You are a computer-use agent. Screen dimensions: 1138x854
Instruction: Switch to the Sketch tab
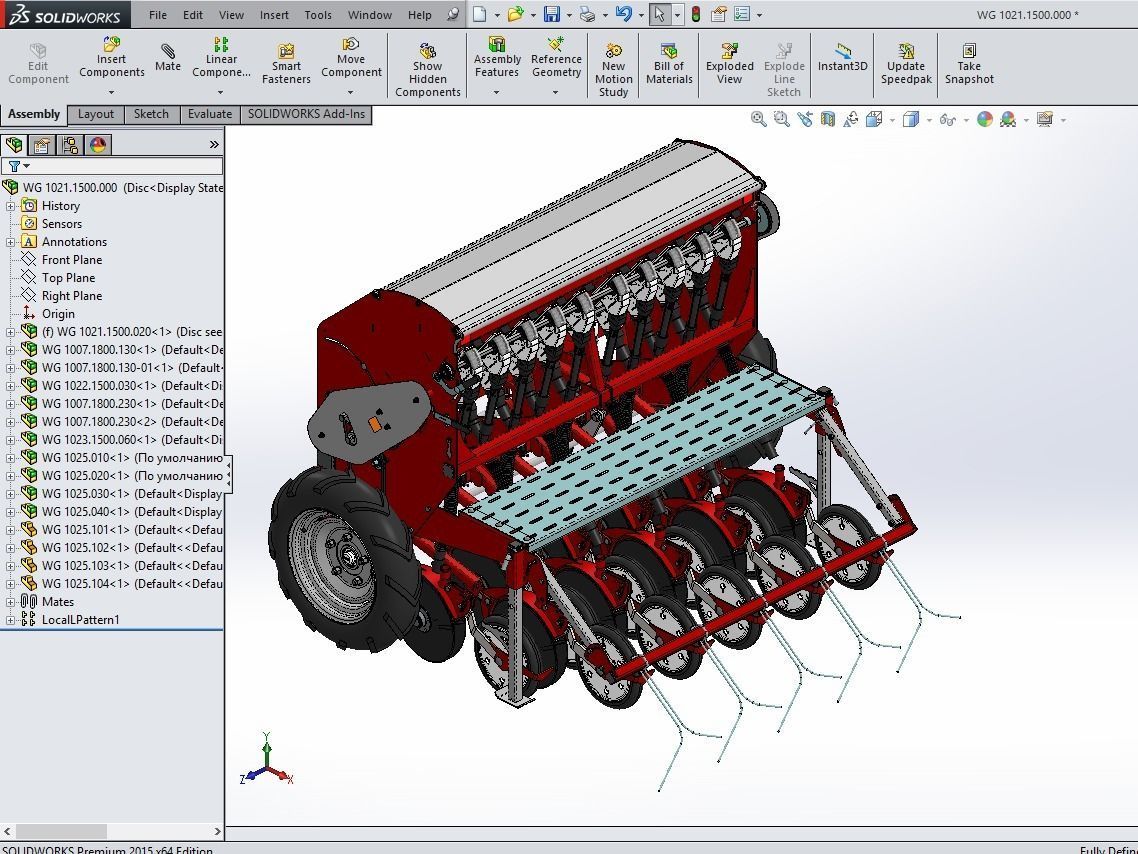tap(151, 114)
